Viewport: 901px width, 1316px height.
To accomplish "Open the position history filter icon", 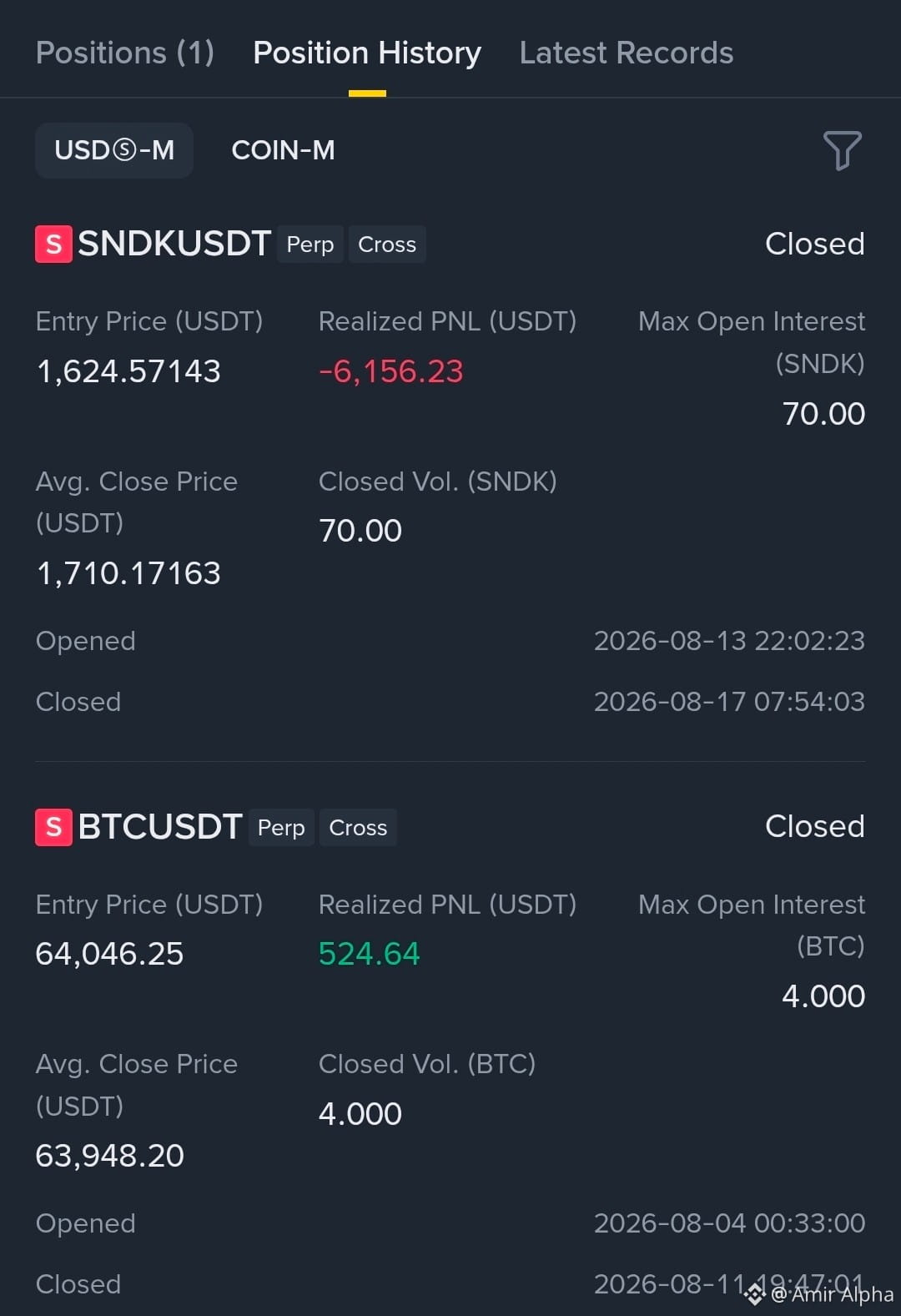I will click(842, 150).
